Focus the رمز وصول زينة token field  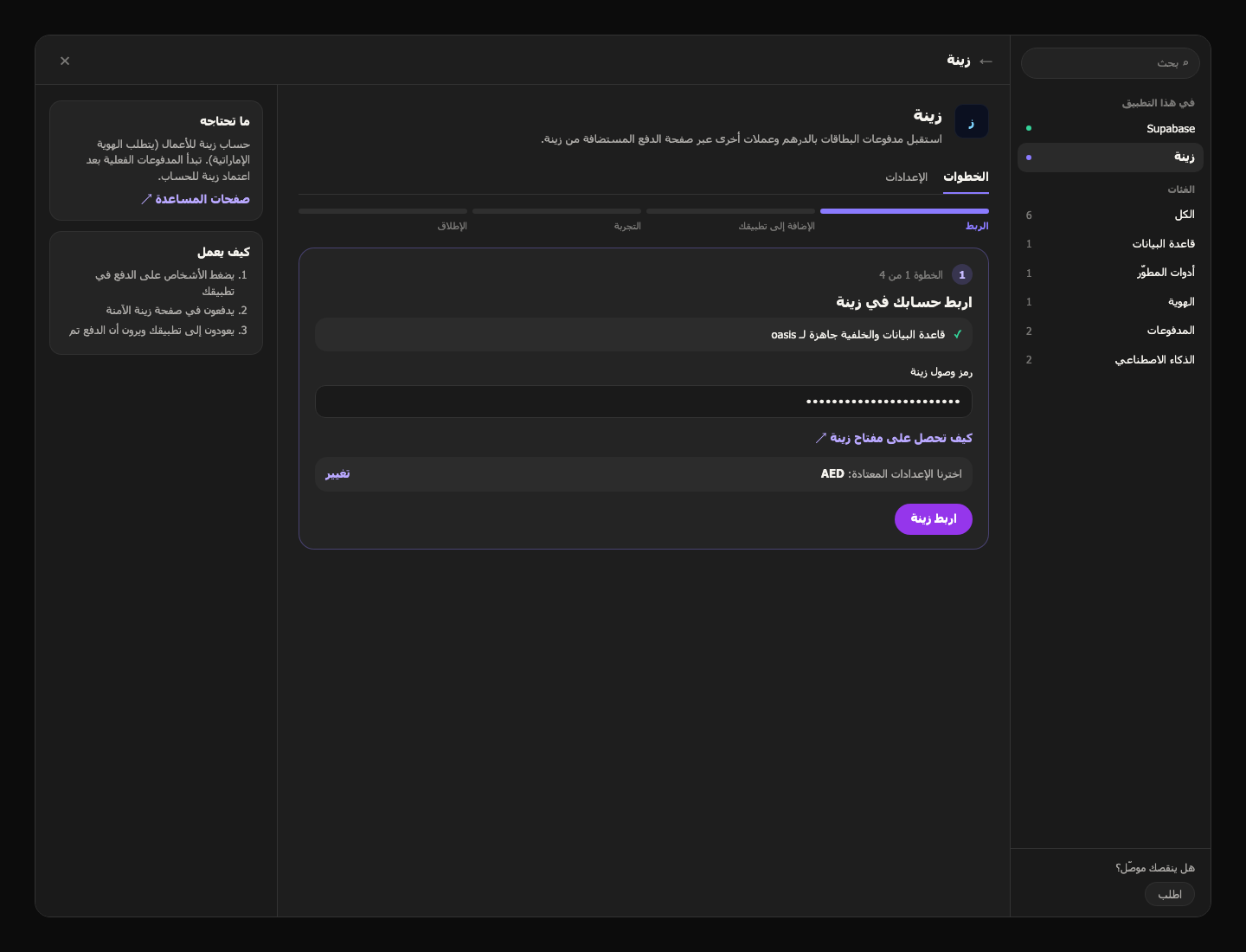(644, 402)
